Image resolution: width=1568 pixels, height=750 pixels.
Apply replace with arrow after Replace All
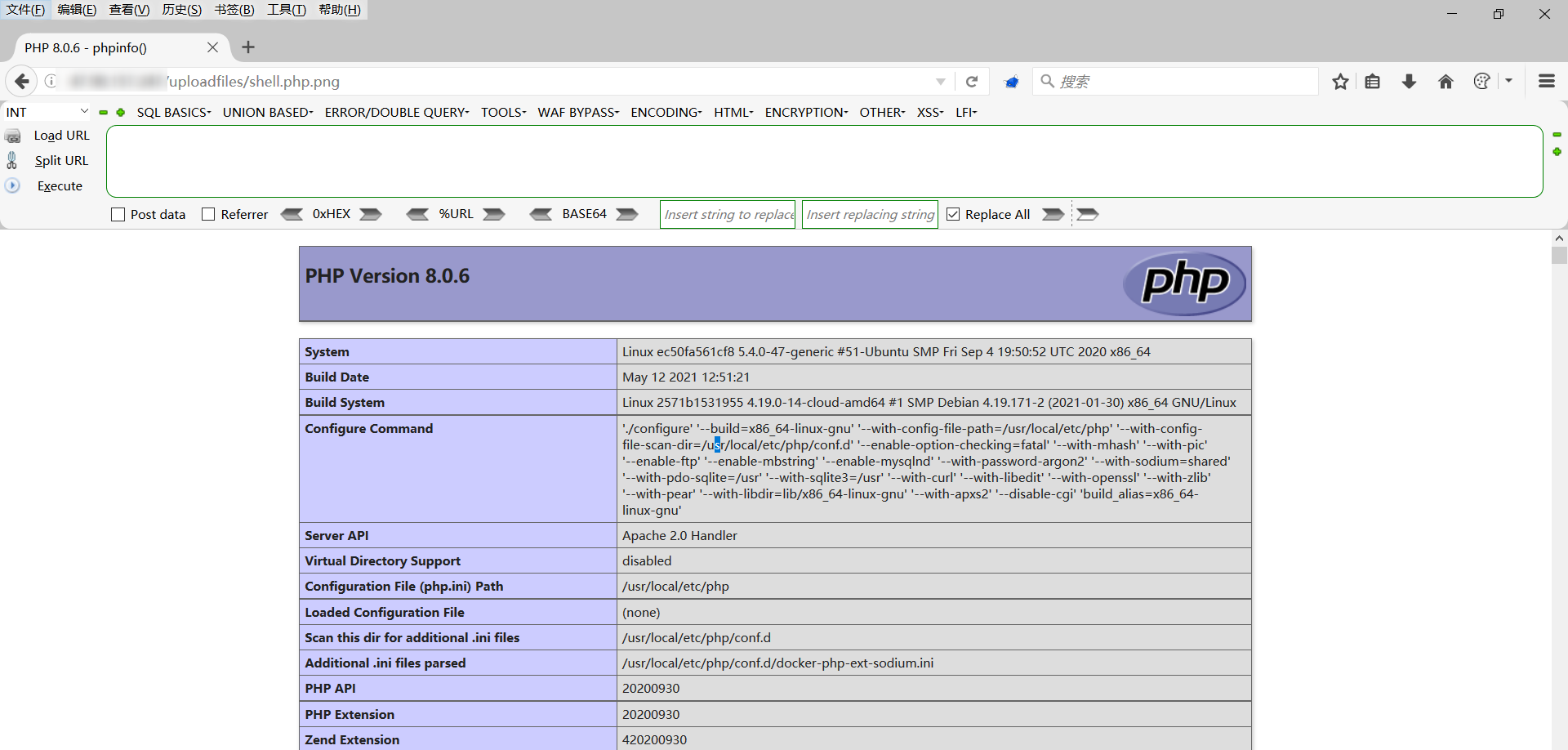[1053, 214]
